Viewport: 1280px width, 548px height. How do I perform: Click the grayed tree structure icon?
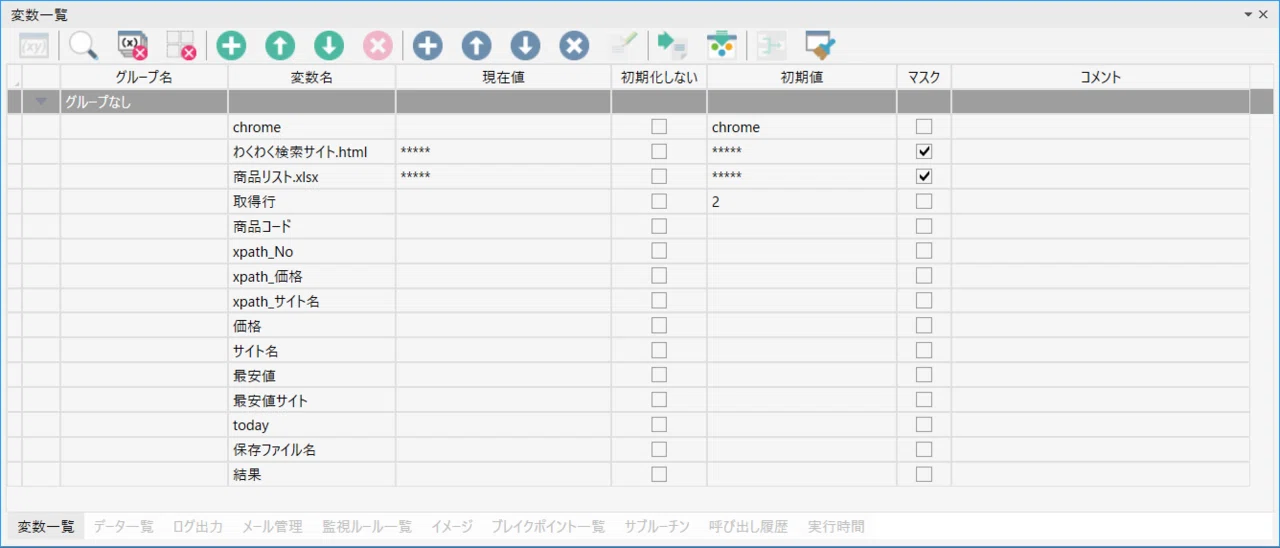click(771, 45)
